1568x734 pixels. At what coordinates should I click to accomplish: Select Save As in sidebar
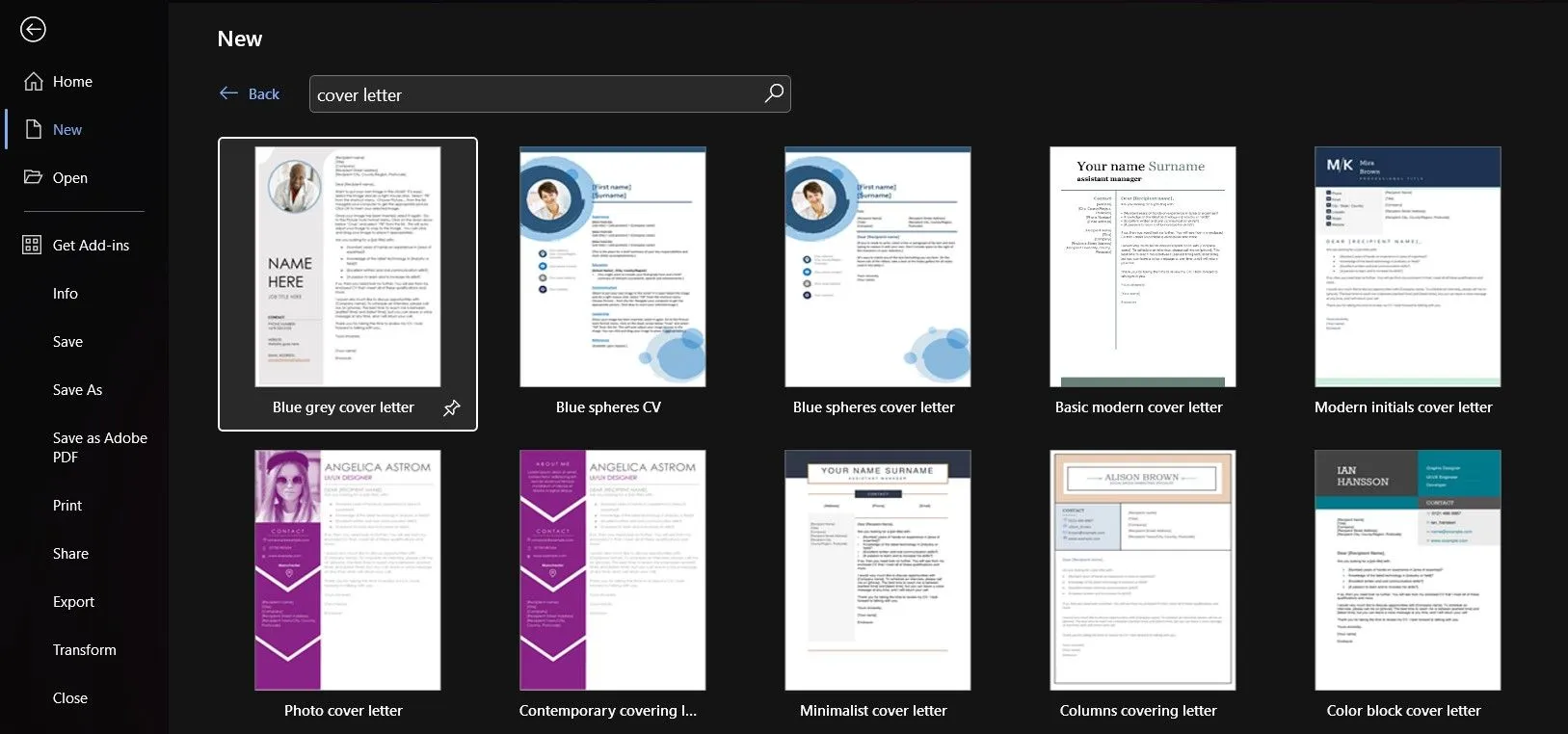pyautogui.click(x=77, y=390)
